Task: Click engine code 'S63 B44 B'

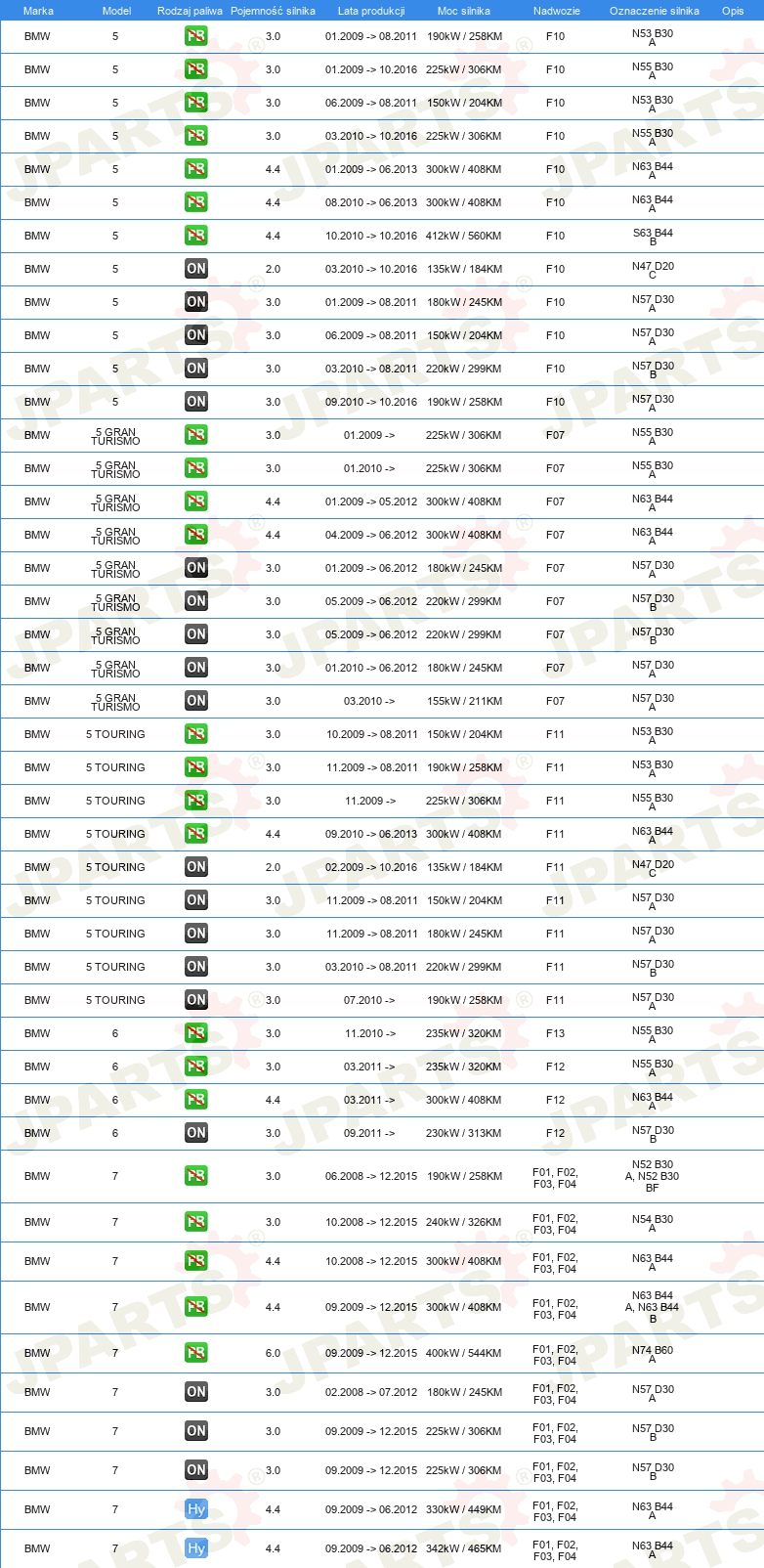Action: click(653, 237)
